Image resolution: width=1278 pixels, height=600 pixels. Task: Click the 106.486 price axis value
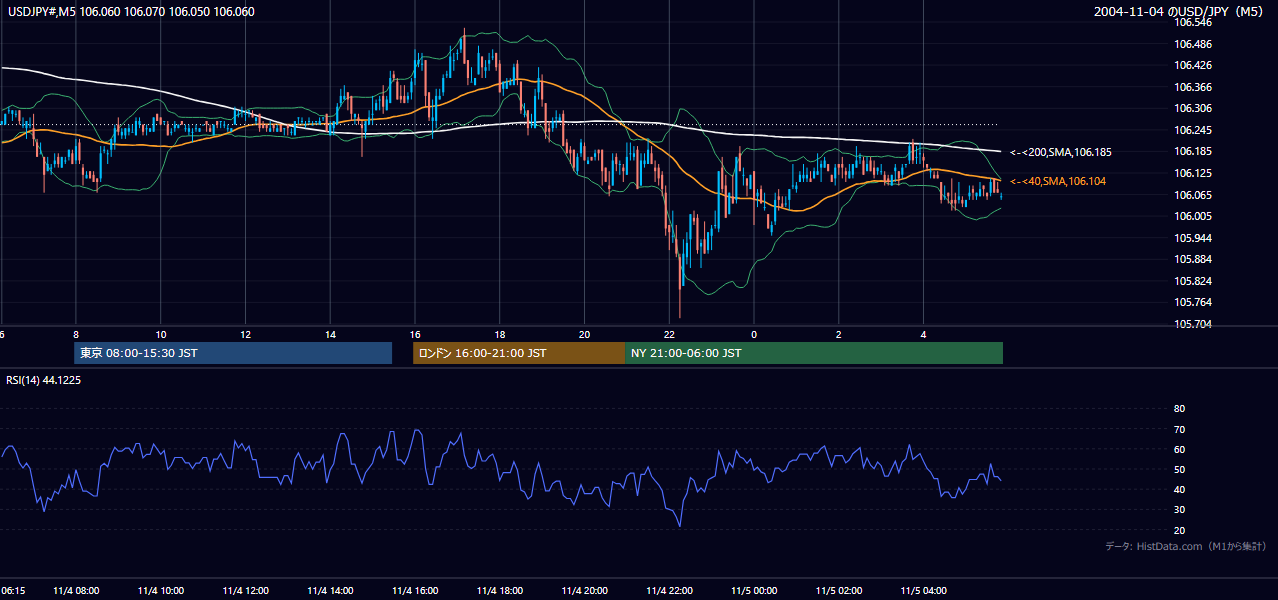tap(1194, 44)
